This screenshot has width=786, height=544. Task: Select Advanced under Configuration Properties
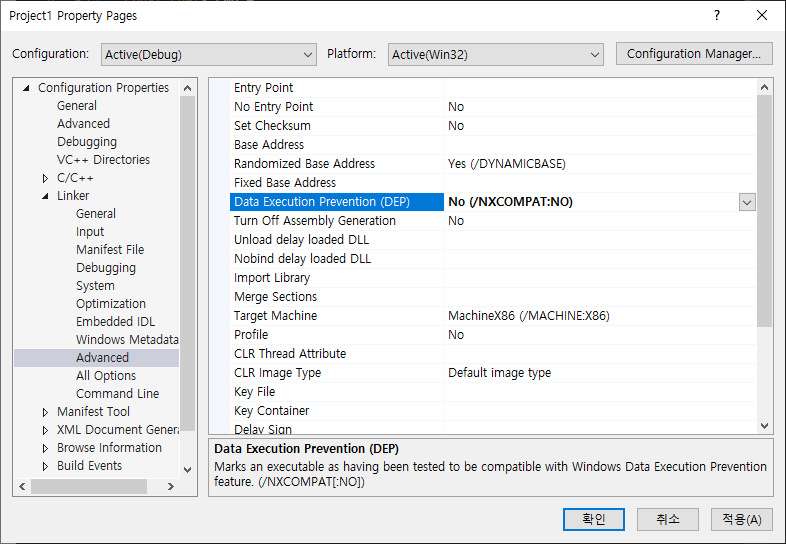pos(83,124)
